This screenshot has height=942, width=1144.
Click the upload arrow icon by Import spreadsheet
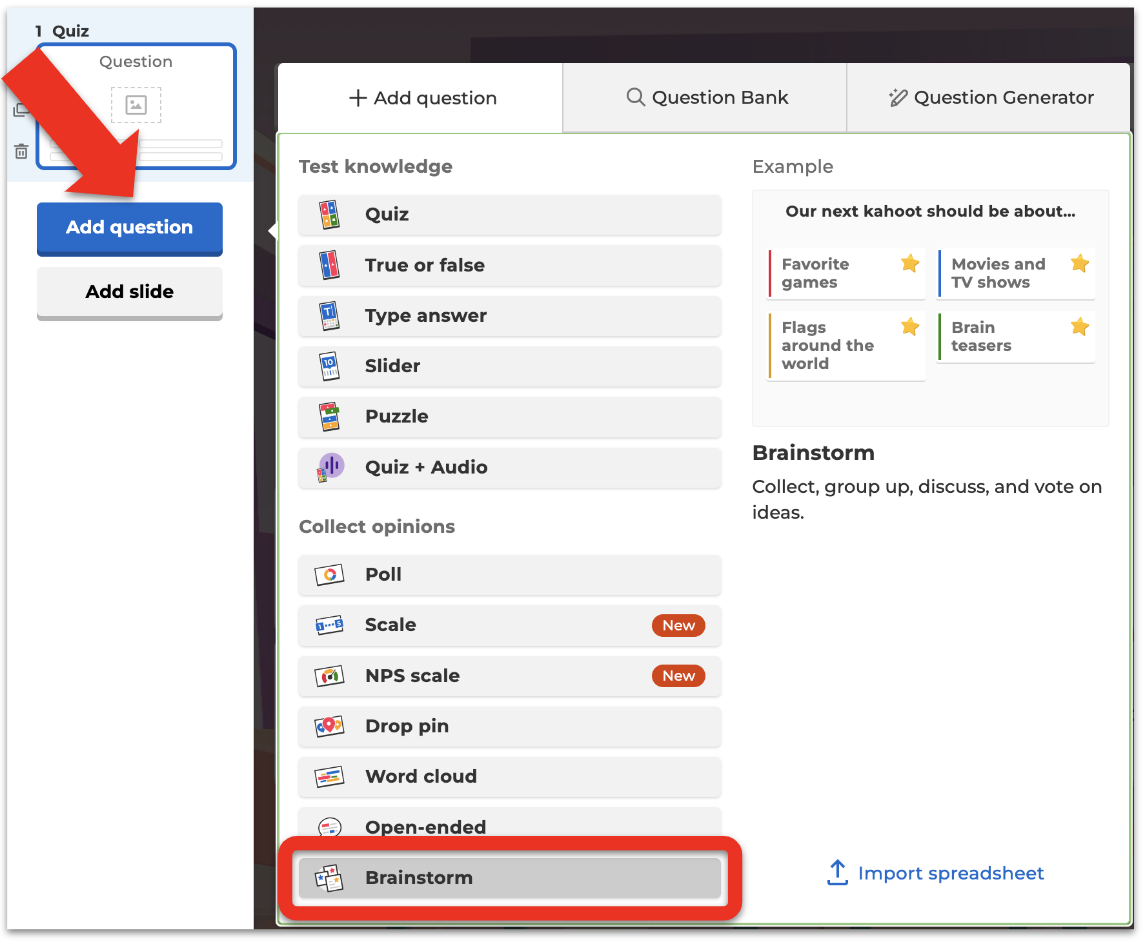(x=838, y=873)
